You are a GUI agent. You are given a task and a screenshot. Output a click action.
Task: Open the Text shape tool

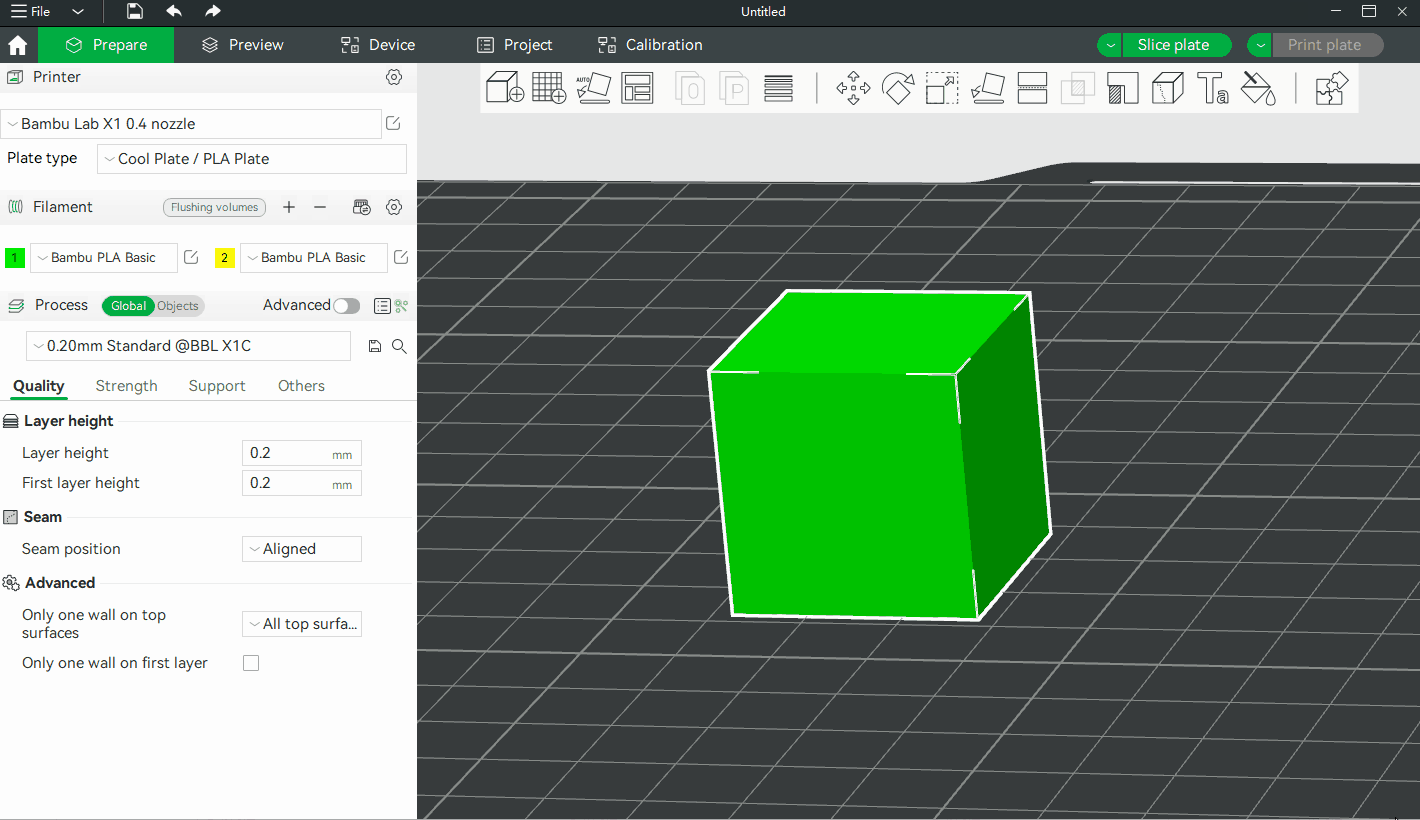tap(1212, 88)
